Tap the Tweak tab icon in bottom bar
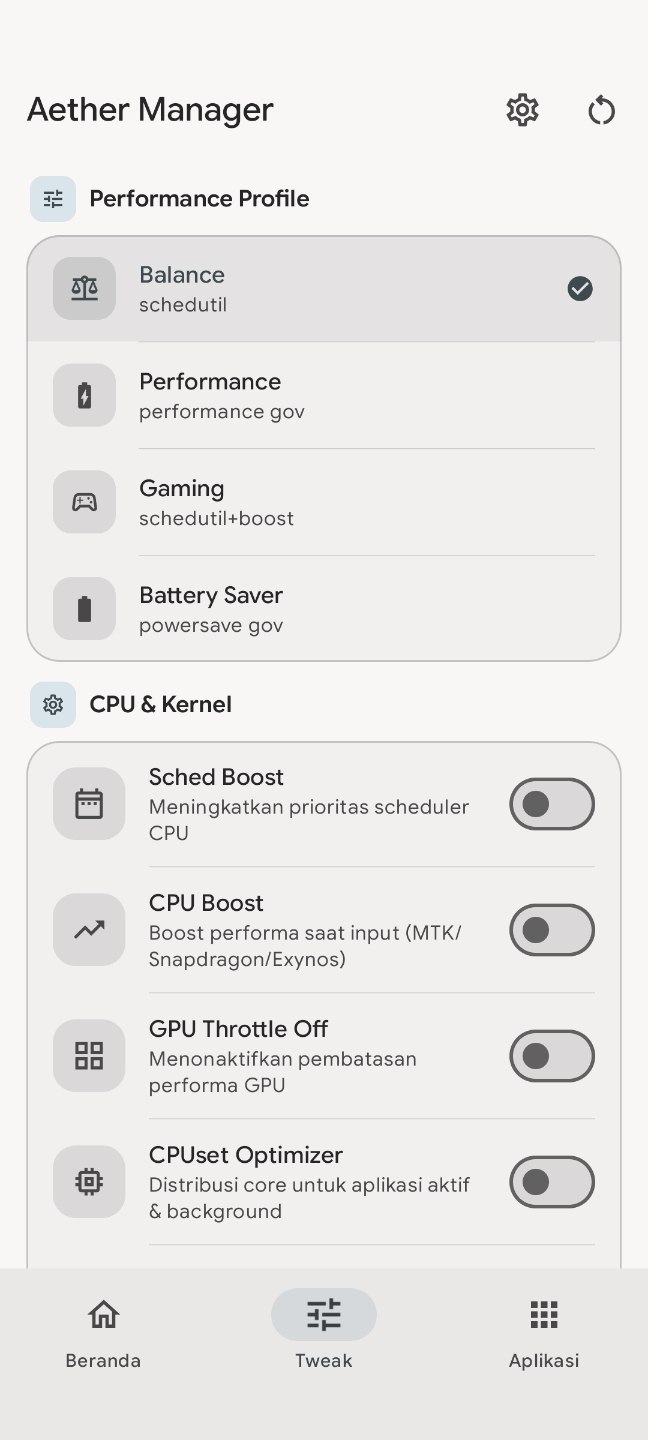The height and width of the screenshot is (1440, 648). click(323, 1314)
